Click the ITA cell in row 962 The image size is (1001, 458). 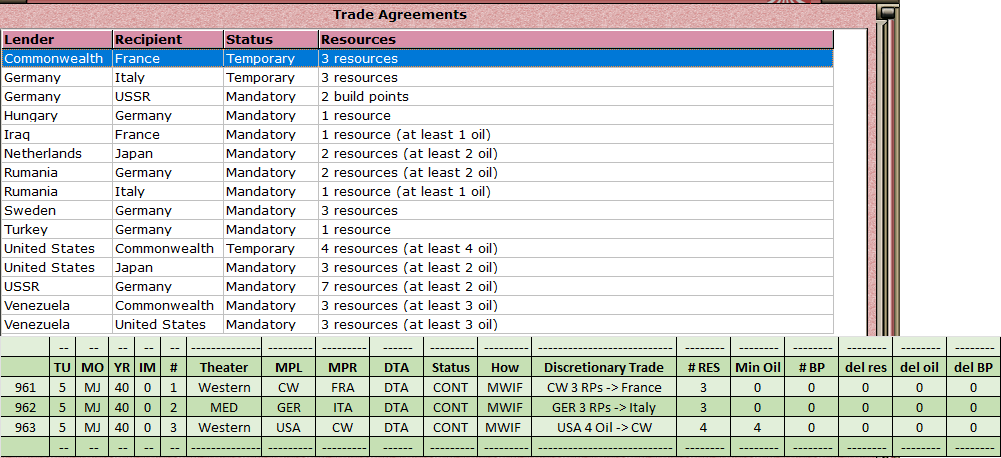pyautogui.click(x=342, y=408)
